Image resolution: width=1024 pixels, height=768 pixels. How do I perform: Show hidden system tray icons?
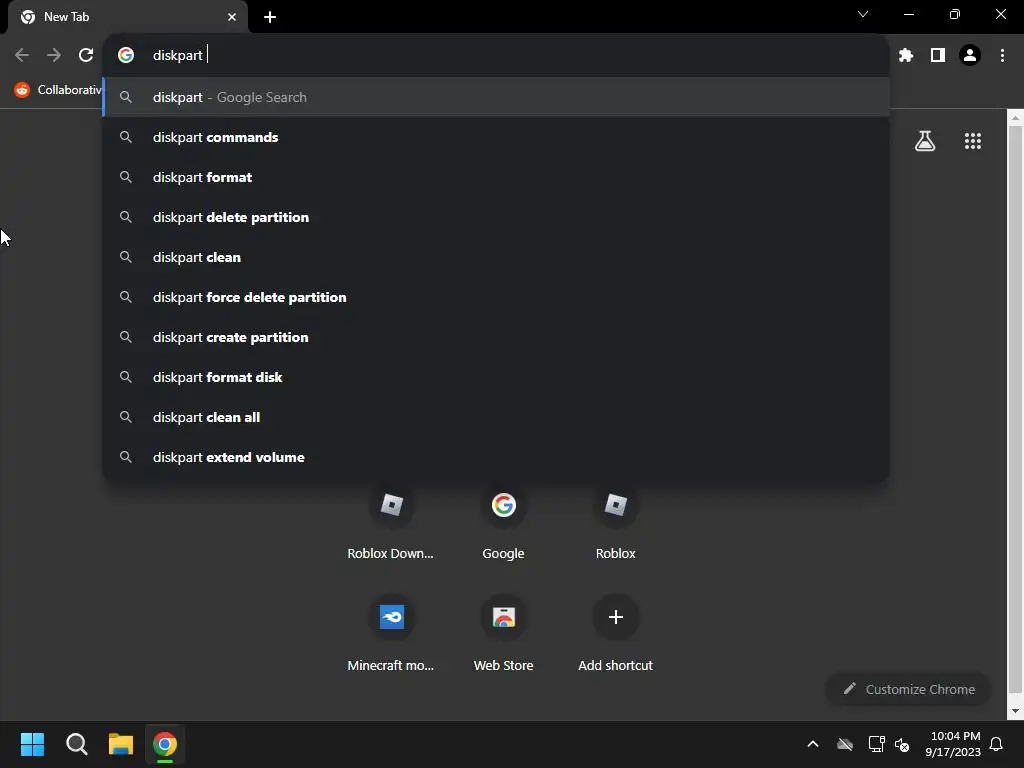tap(813, 744)
